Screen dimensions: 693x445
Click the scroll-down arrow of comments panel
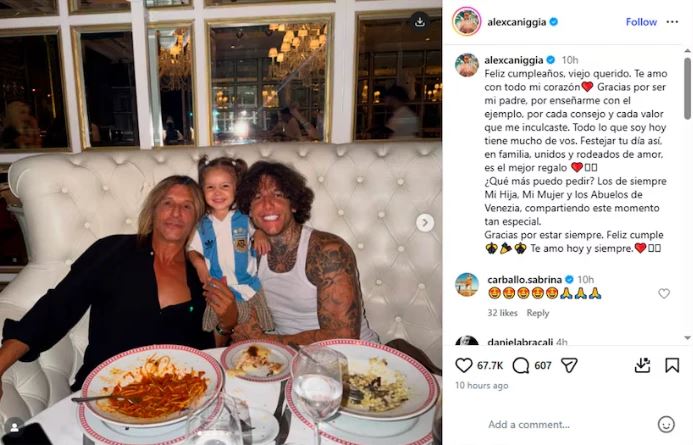[687, 338]
